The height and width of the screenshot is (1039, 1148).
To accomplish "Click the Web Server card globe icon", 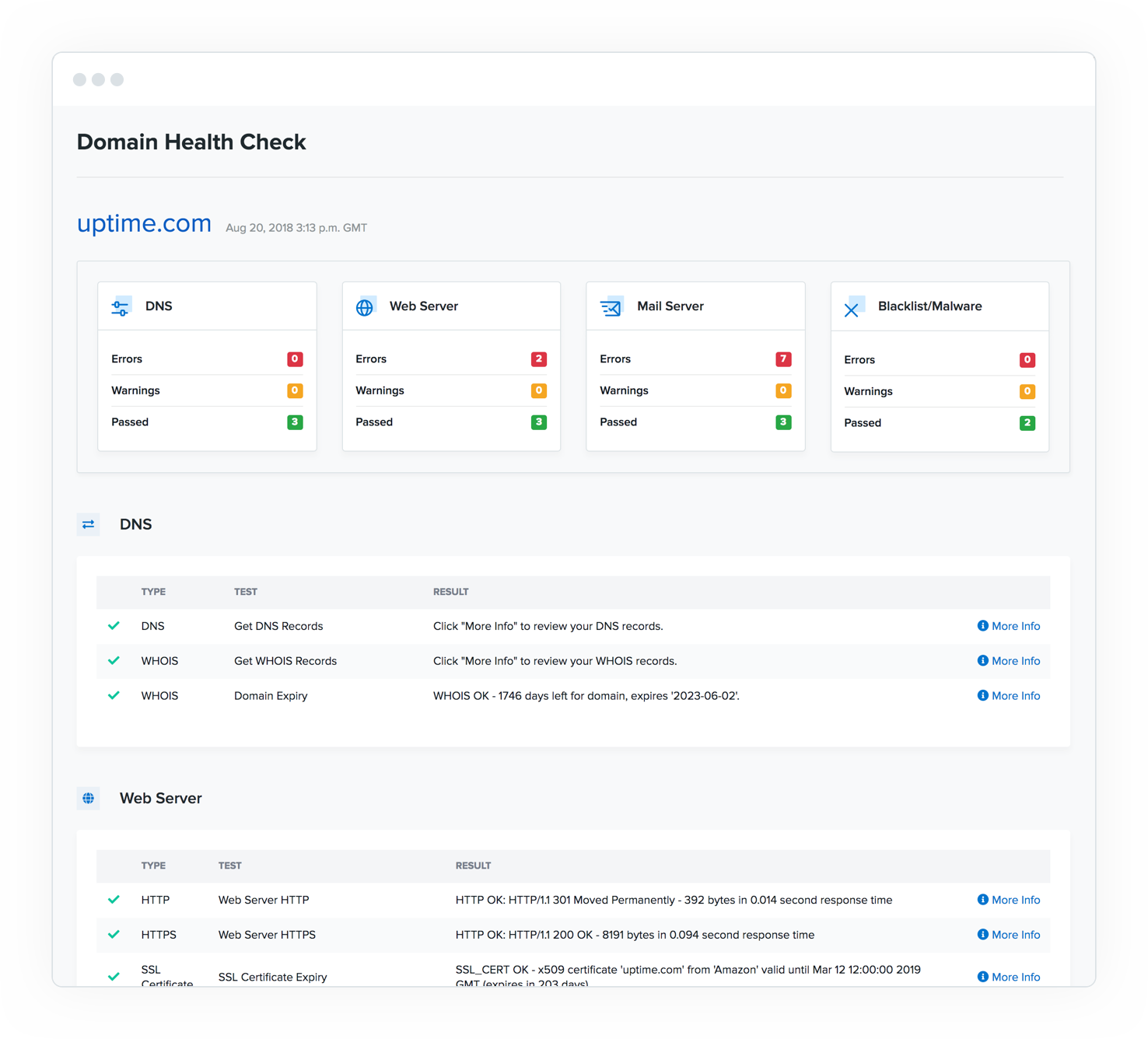I will 365,307.
